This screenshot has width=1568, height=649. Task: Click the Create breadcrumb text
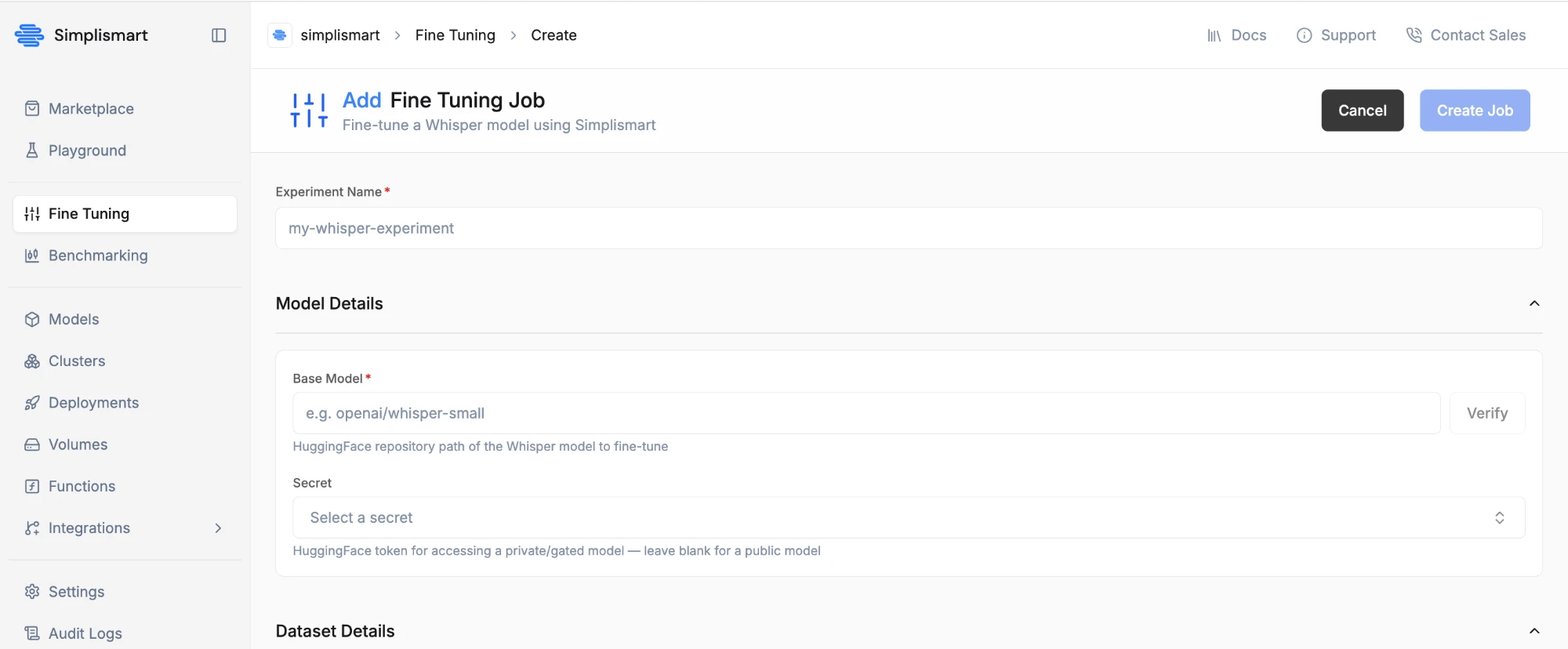point(554,35)
